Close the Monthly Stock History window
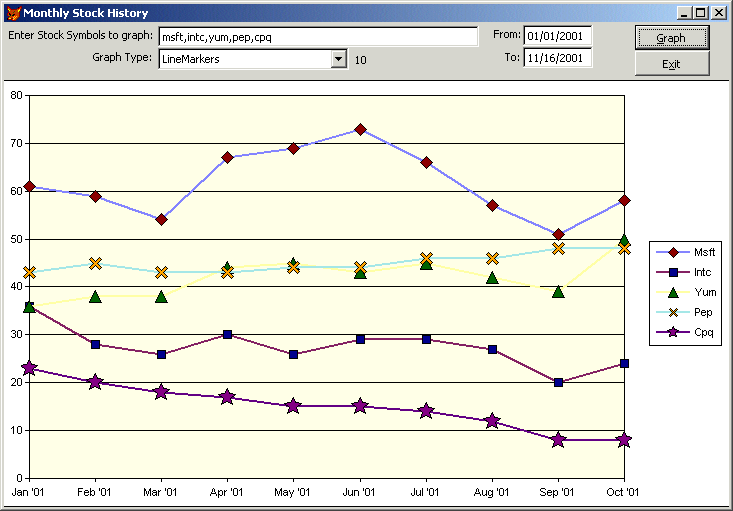 click(719, 13)
